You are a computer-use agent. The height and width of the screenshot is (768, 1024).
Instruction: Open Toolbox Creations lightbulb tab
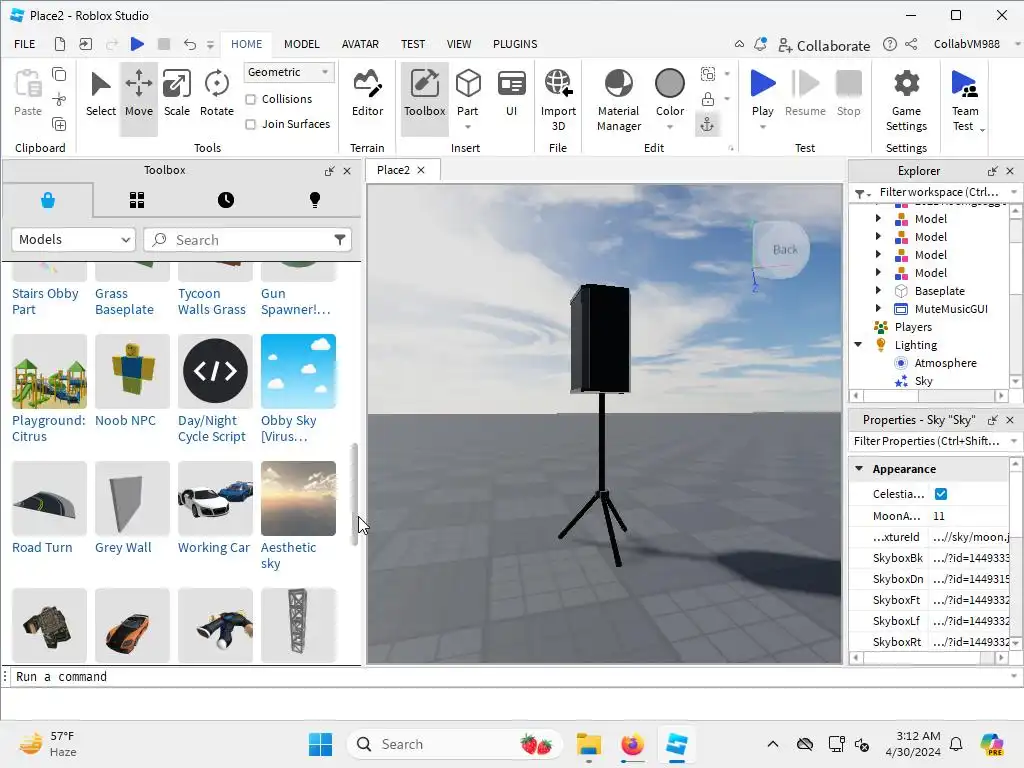(315, 200)
